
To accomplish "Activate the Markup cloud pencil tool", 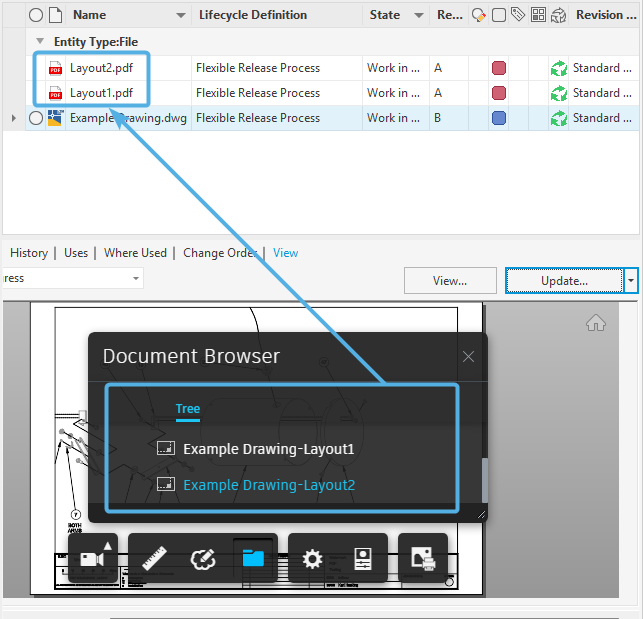I will pos(203,559).
